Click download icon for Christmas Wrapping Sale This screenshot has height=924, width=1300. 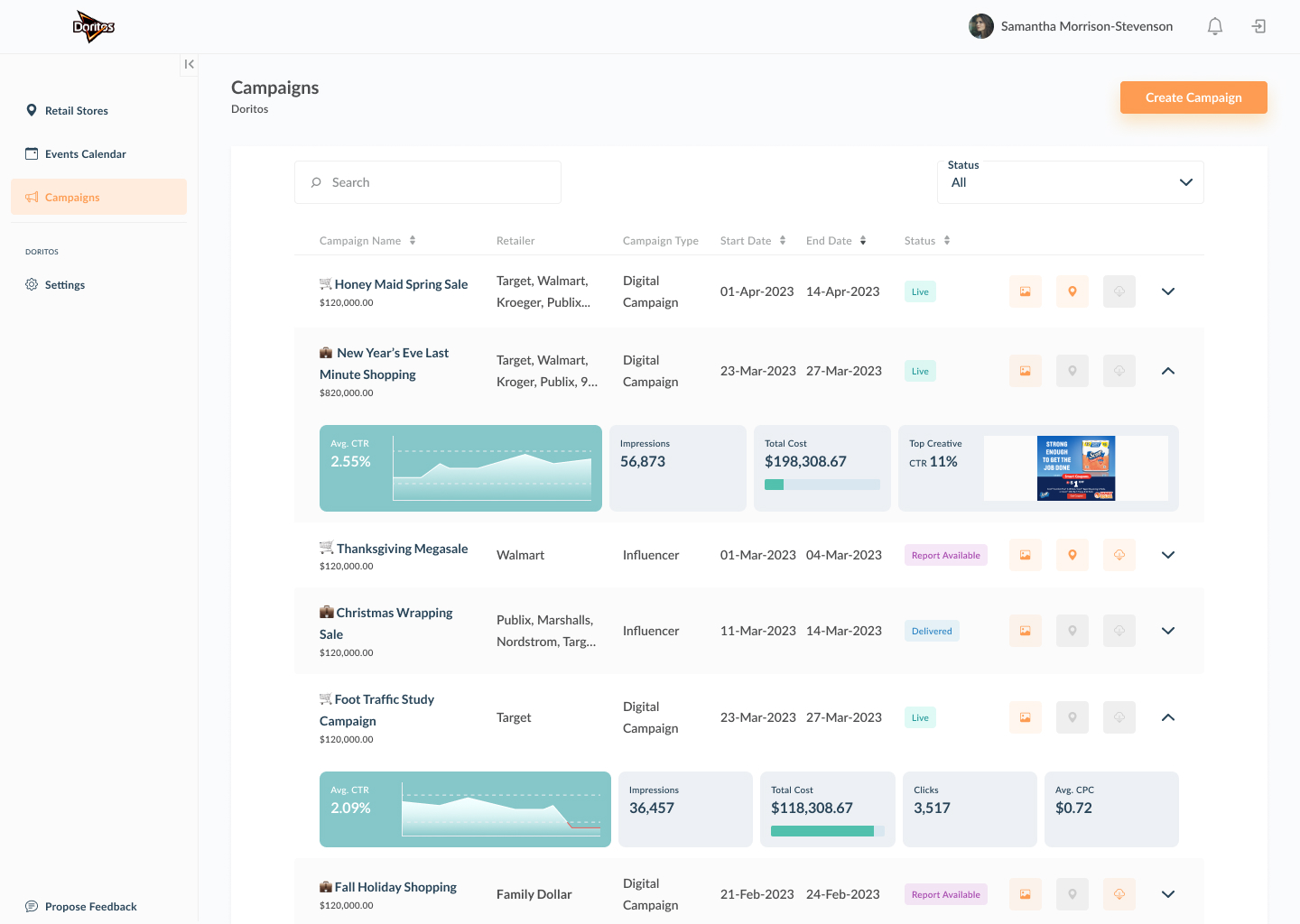[1119, 631]
